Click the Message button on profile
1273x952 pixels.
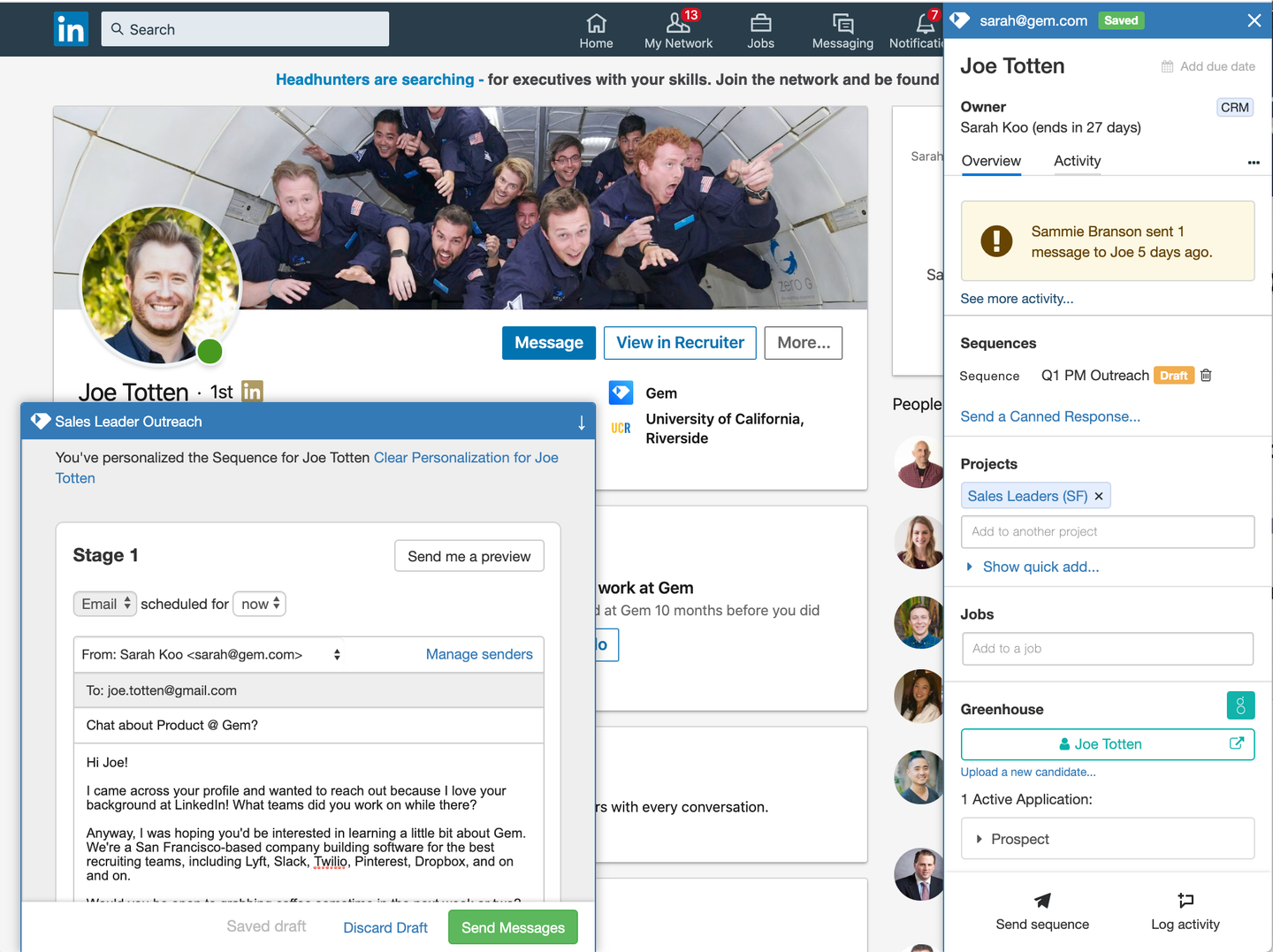(549, 343)
